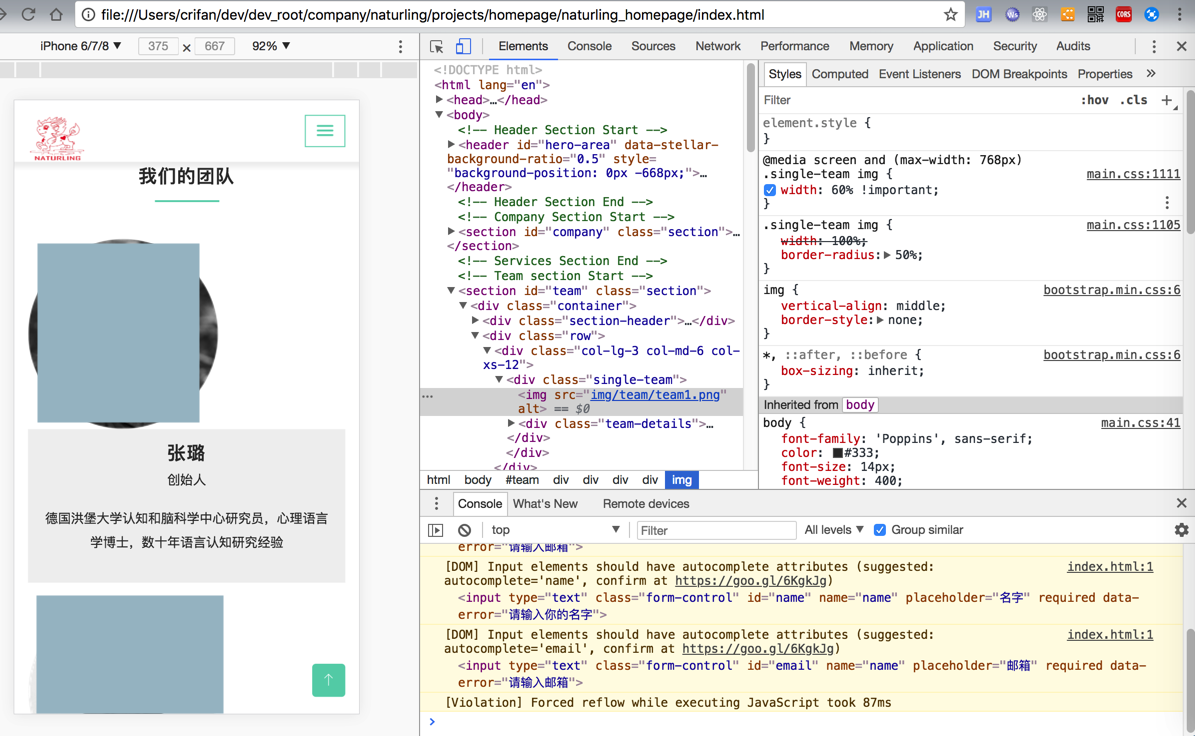Expand the team-details div node
1195x736 pixels.
[x=511, y=424]
